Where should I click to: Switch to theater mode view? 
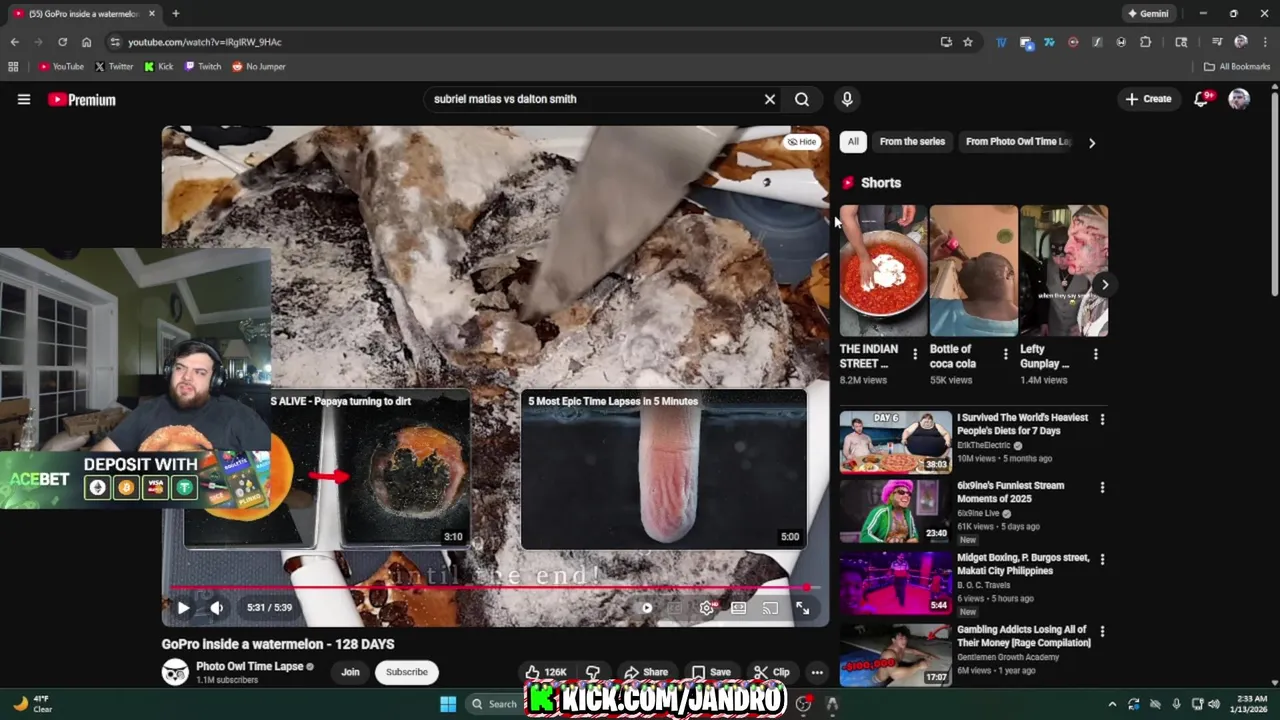click(739, 608)
